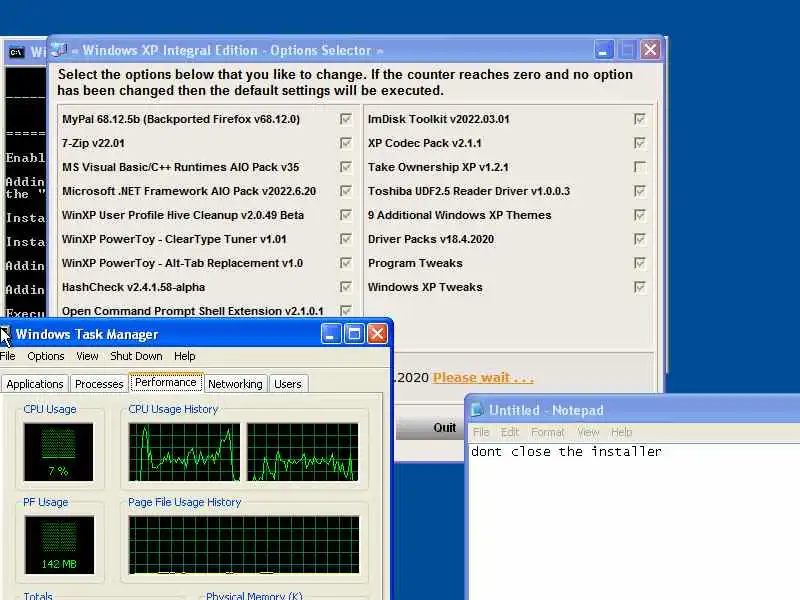Click 'XP Codec Pack v2.1.1' label
This screenshot has width=800, height=600.
(424, 143)
